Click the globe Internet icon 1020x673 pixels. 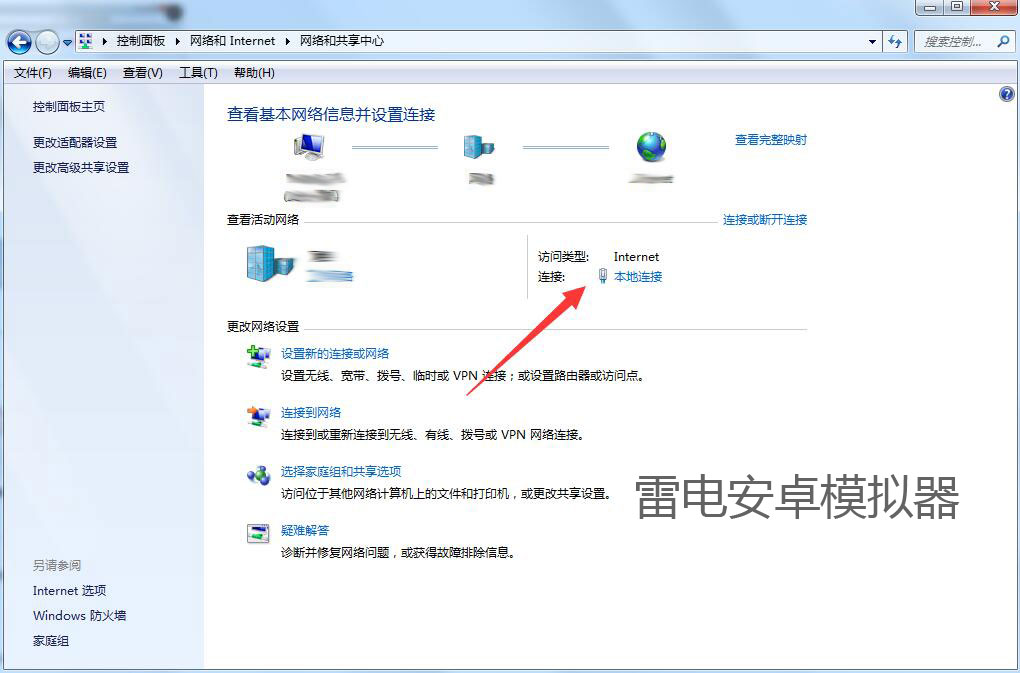pyautogui.click(x=651, y=147)
